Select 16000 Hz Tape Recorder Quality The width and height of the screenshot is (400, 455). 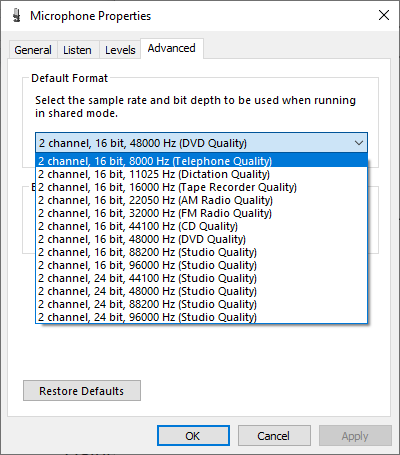pos(201,187)
